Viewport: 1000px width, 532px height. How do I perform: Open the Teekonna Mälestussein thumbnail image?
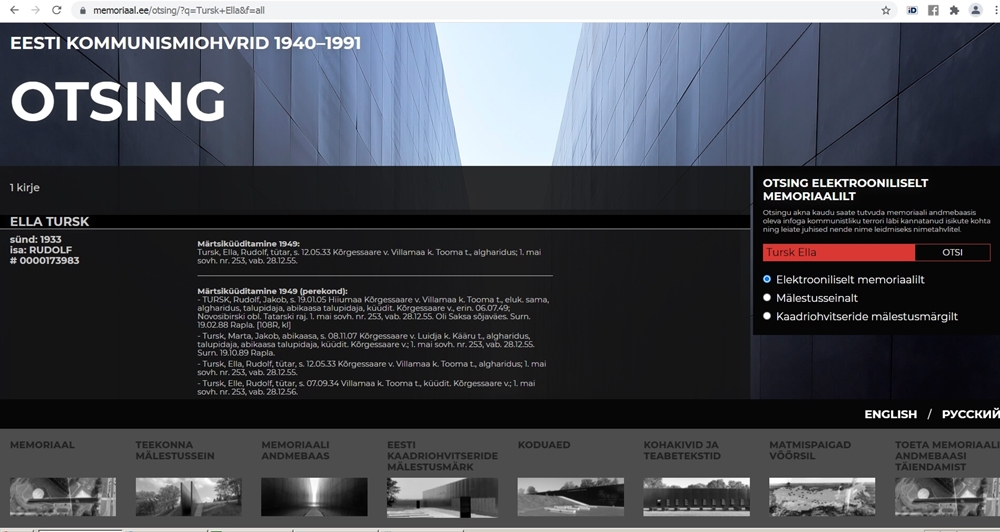[x=188, y=496]
